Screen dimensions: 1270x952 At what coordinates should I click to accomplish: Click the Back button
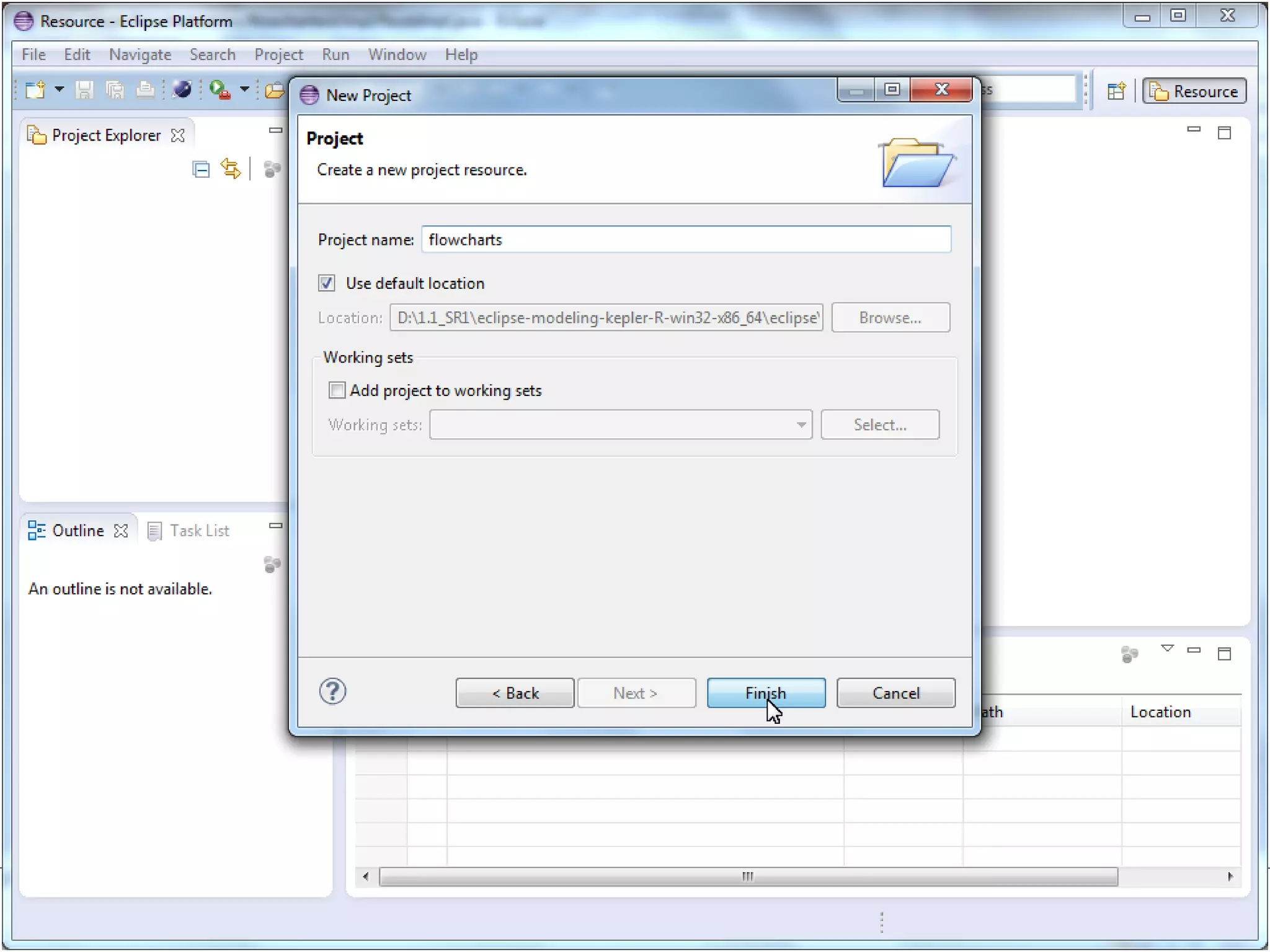click(515, 692)
